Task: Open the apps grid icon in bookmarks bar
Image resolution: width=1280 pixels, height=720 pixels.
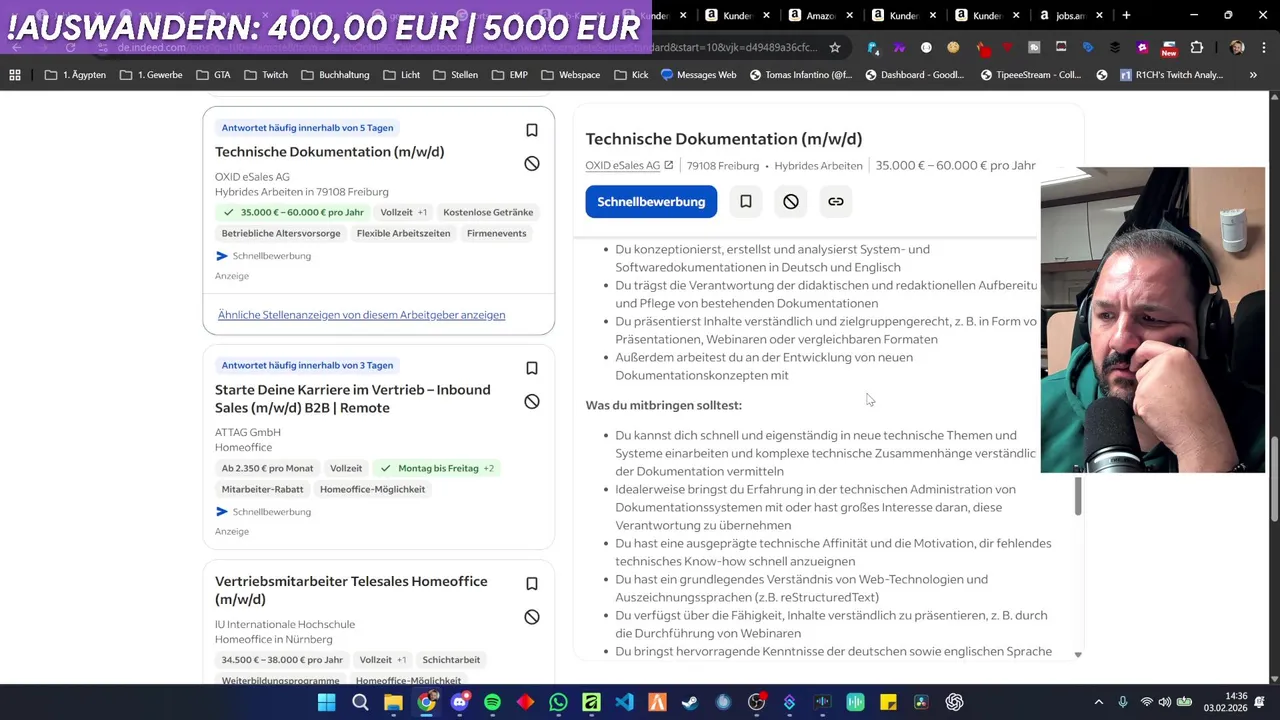Action: tap(15, 75)
